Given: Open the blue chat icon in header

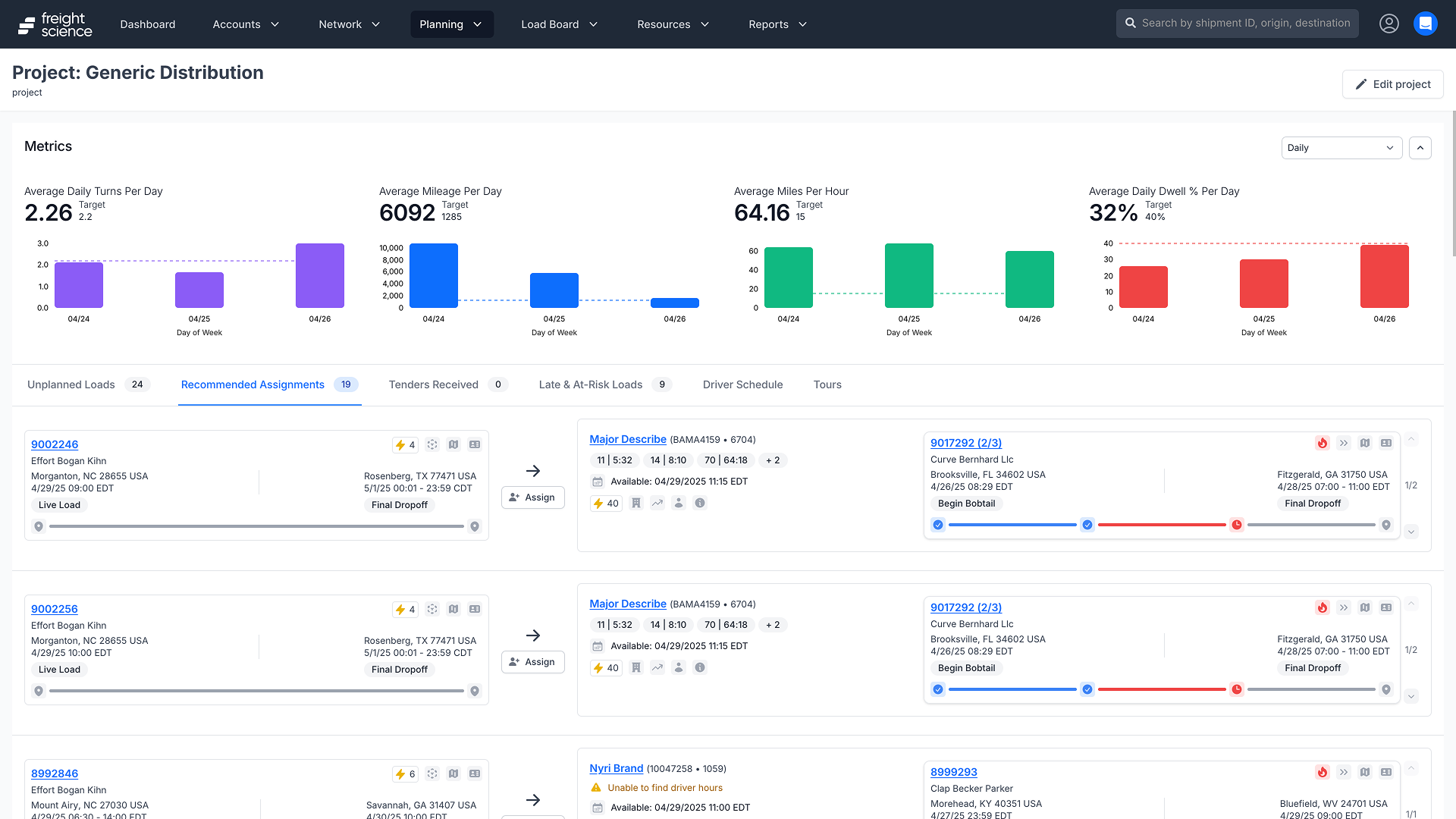Looking at the screenshot, I should (x=1425, y=24).
